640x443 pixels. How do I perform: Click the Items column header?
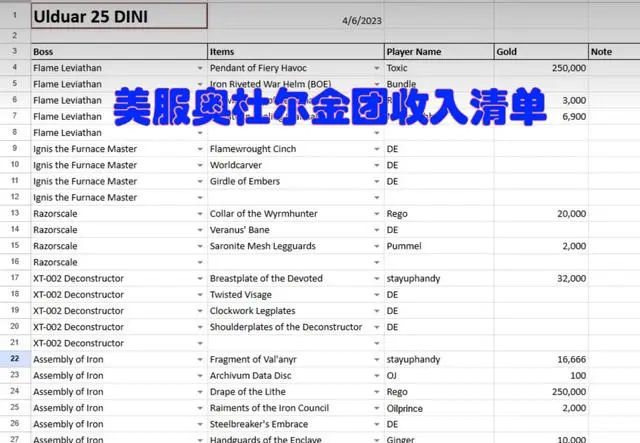pos(296,52)
